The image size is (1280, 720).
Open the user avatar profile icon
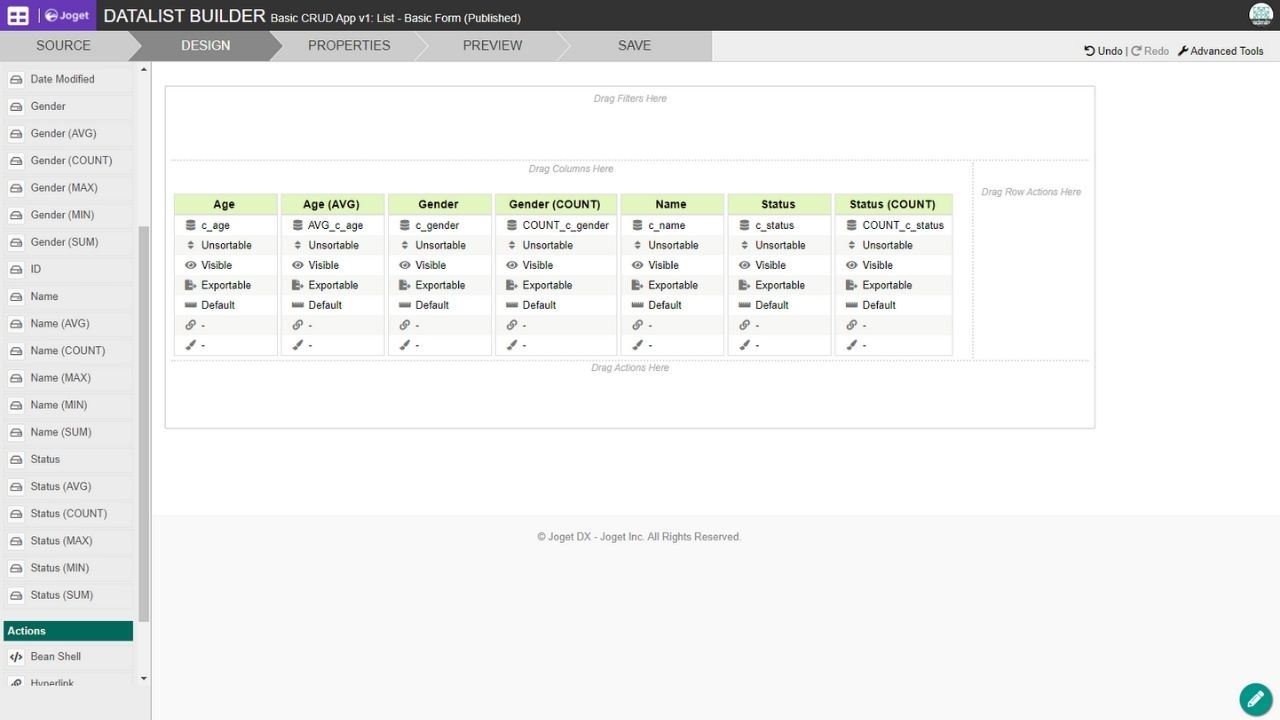(1261, 14)
